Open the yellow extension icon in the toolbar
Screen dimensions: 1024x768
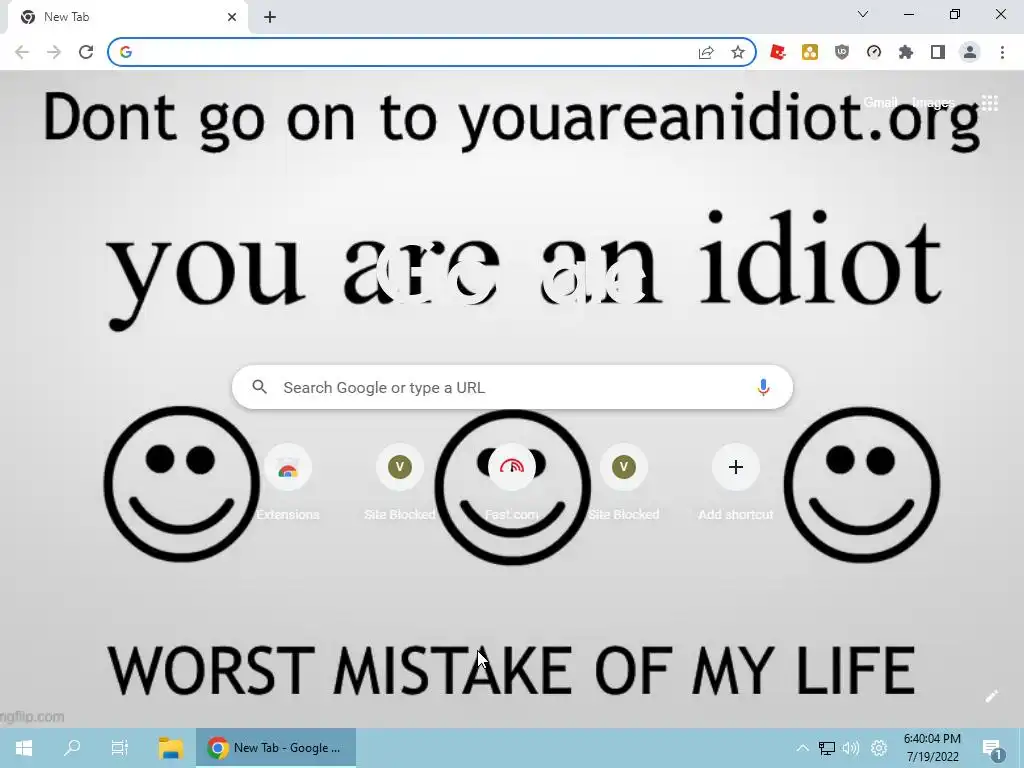point(810,52)
